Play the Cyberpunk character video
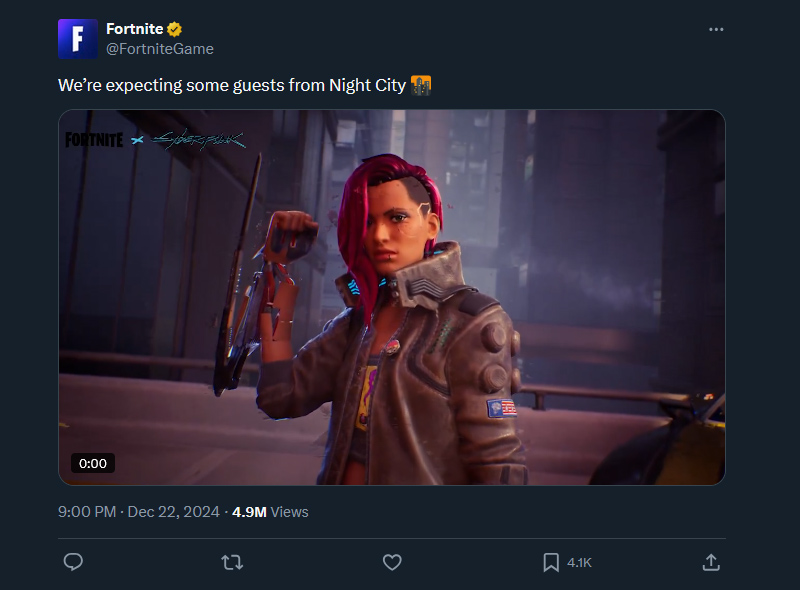This screenshot has height=590, width=800. tap(391, 297)
